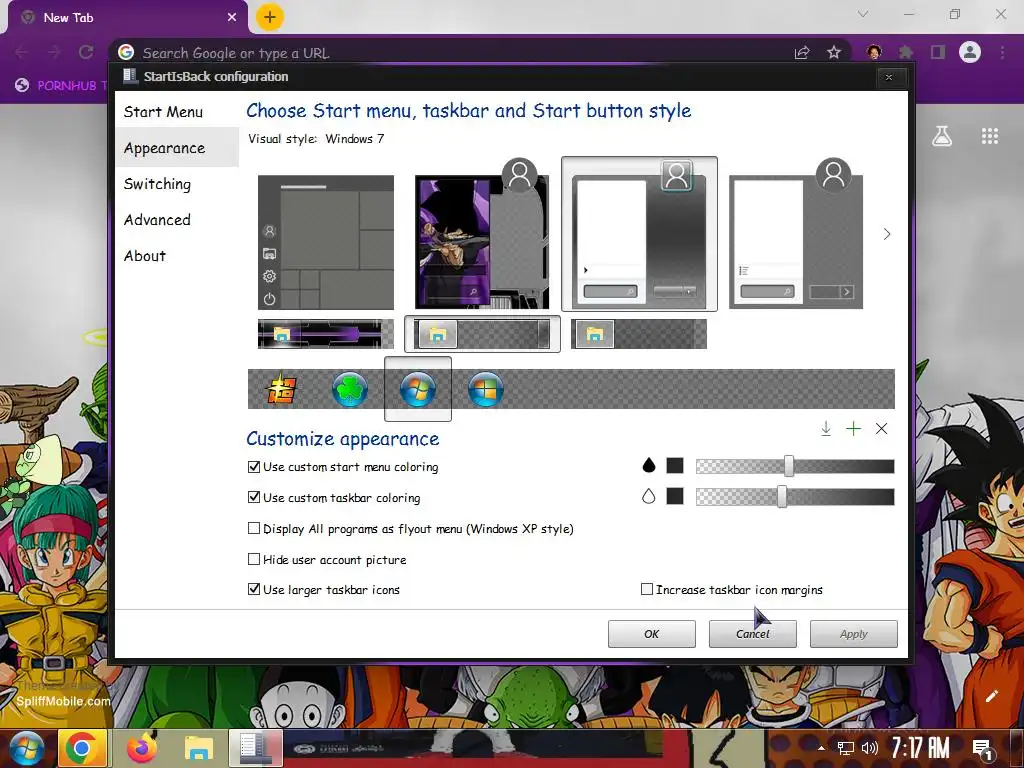Viewport: 1024px width, 768px height.
Task: Bookmark this page with the star icon
Action: pyautogui.click(x=834, y=52)
